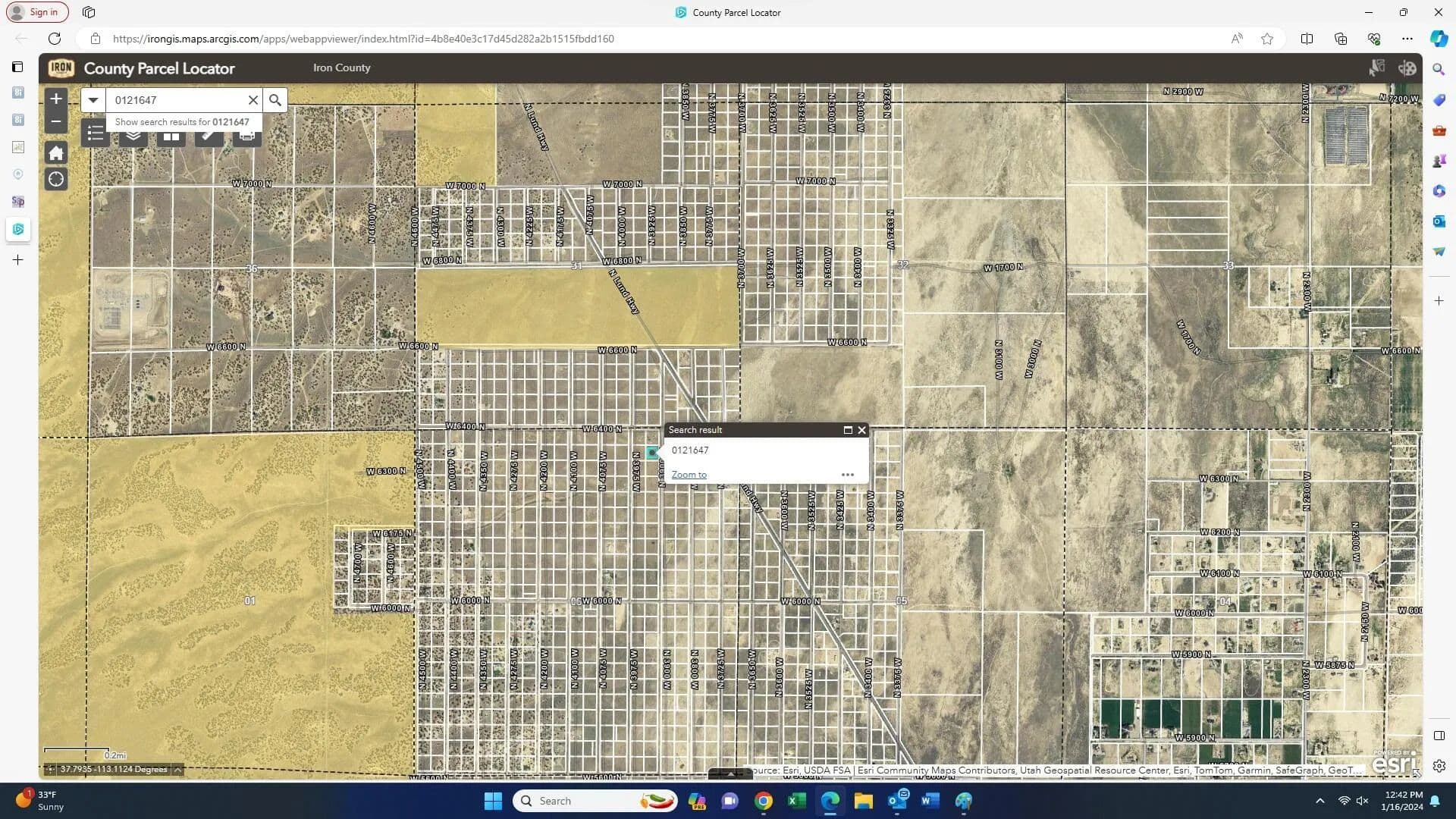Expand the attribute table bottom handle

pos(730,774)
